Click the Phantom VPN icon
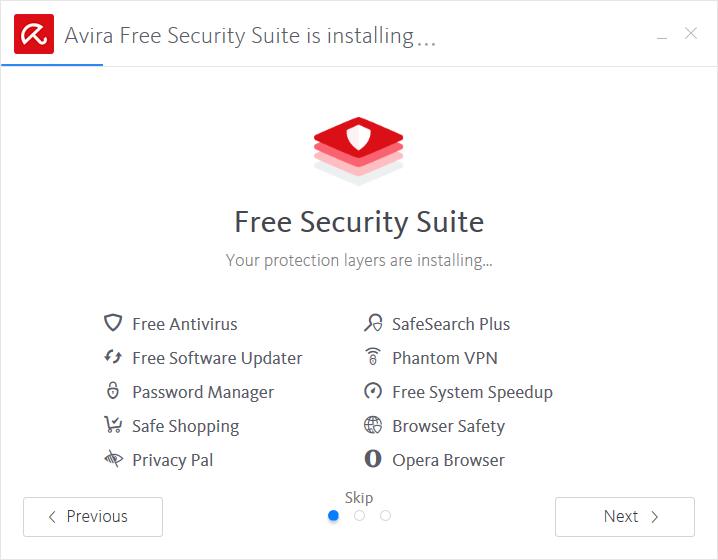This screenshot has height=560, width=718. coord(373,357)
